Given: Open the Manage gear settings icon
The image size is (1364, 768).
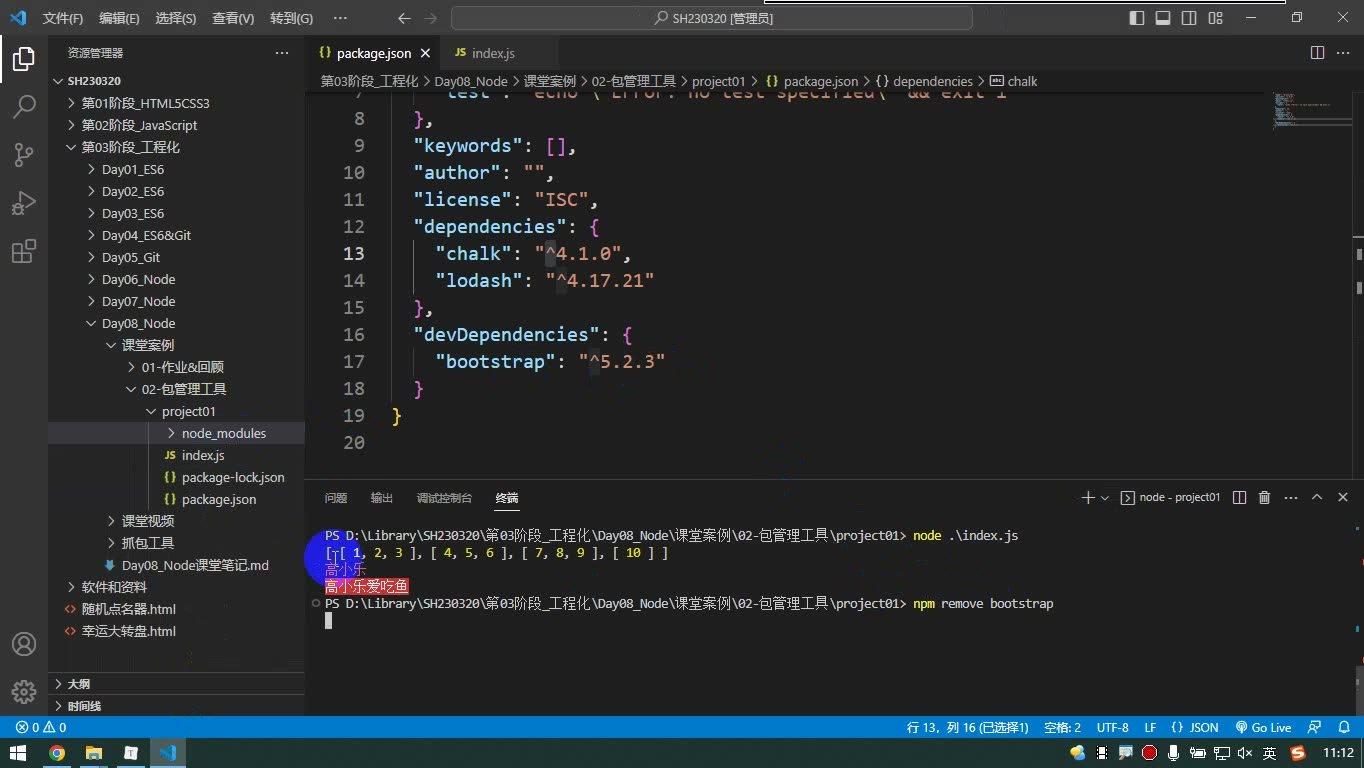Looking at the screenshot, I should (24, 692).
